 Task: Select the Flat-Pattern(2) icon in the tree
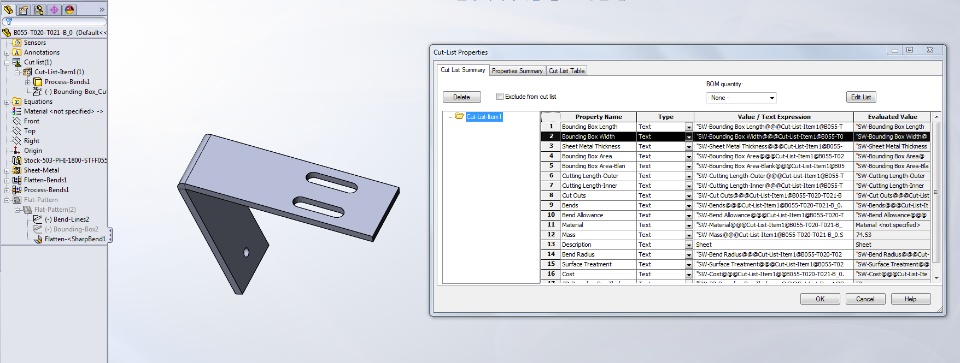[27, 209]
